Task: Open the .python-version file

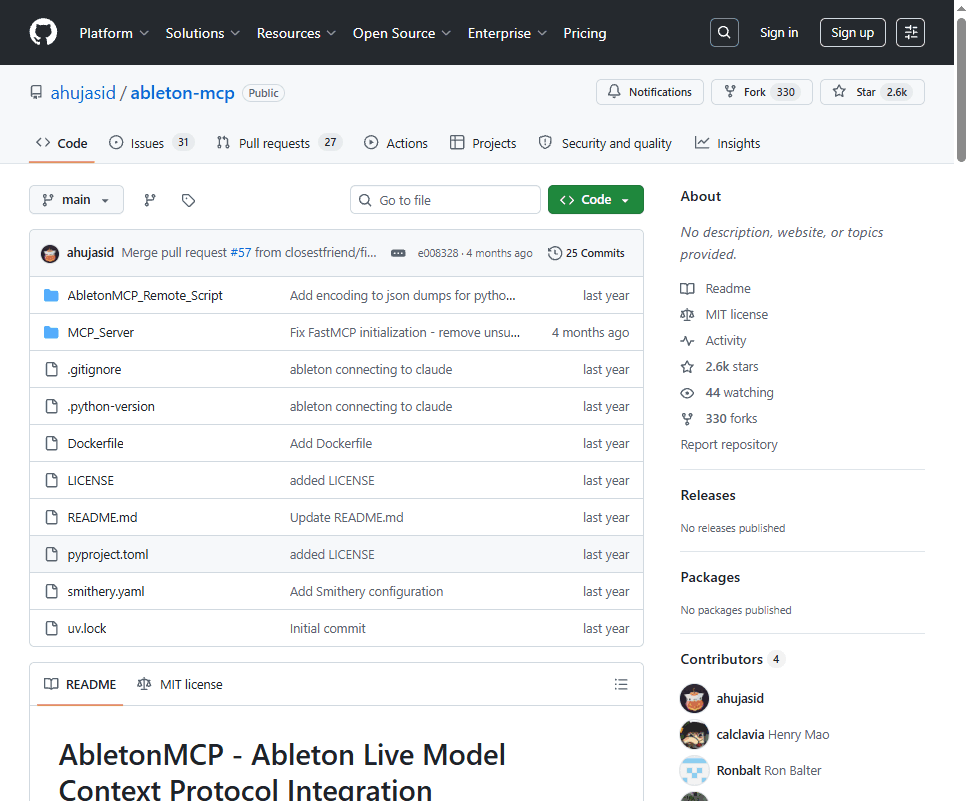Action: 111,407
